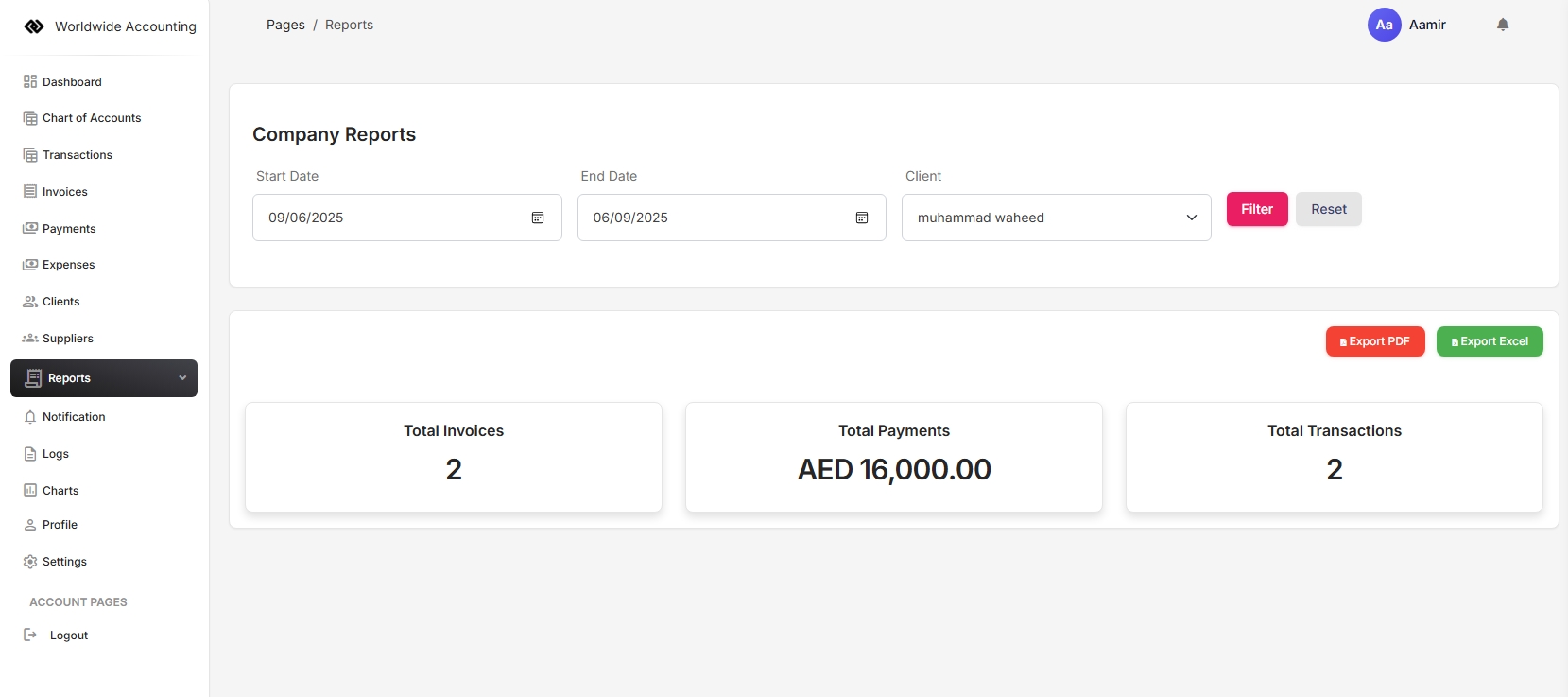This screenshot has height=697, width=1568.
Task: Click the Logout icon in sidebar
Action: click(x=30, y=636)
